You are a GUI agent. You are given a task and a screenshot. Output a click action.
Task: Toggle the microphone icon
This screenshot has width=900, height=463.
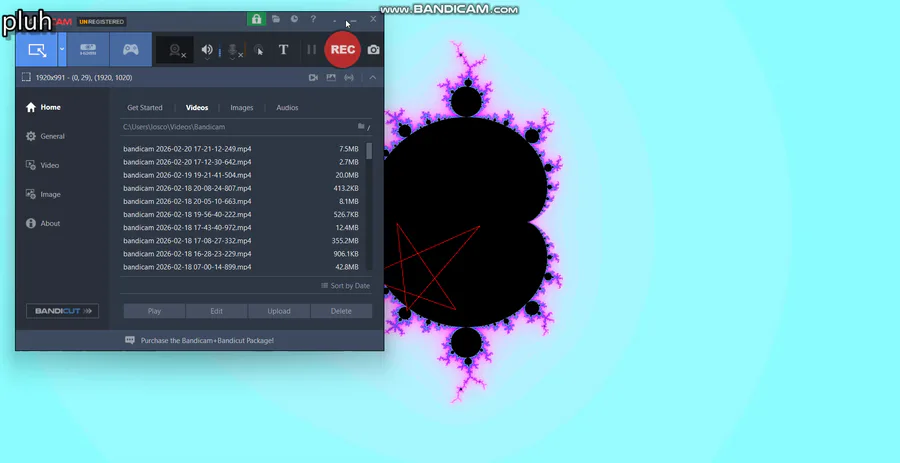point(234,50)
